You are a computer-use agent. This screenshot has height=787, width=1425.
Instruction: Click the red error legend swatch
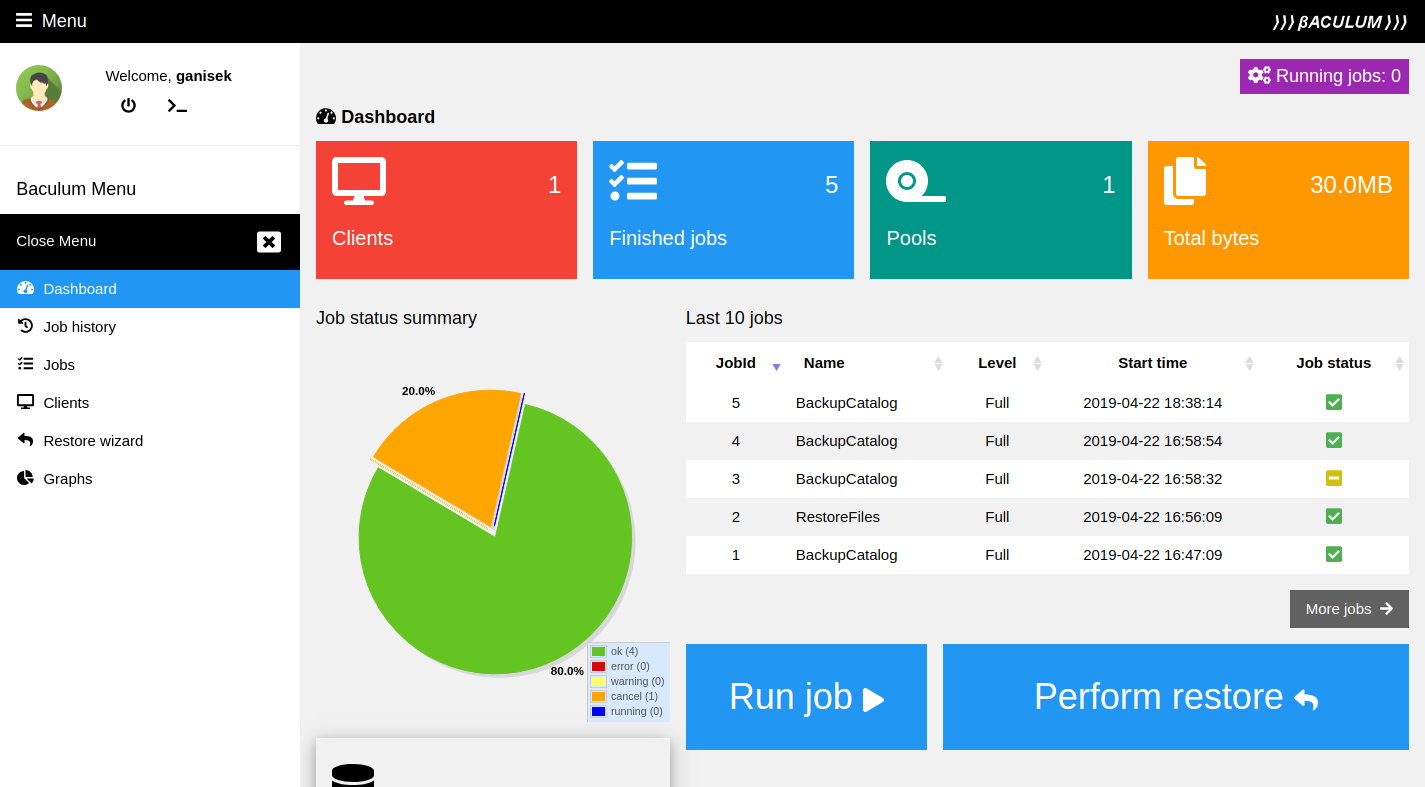[x=598, y=666]
